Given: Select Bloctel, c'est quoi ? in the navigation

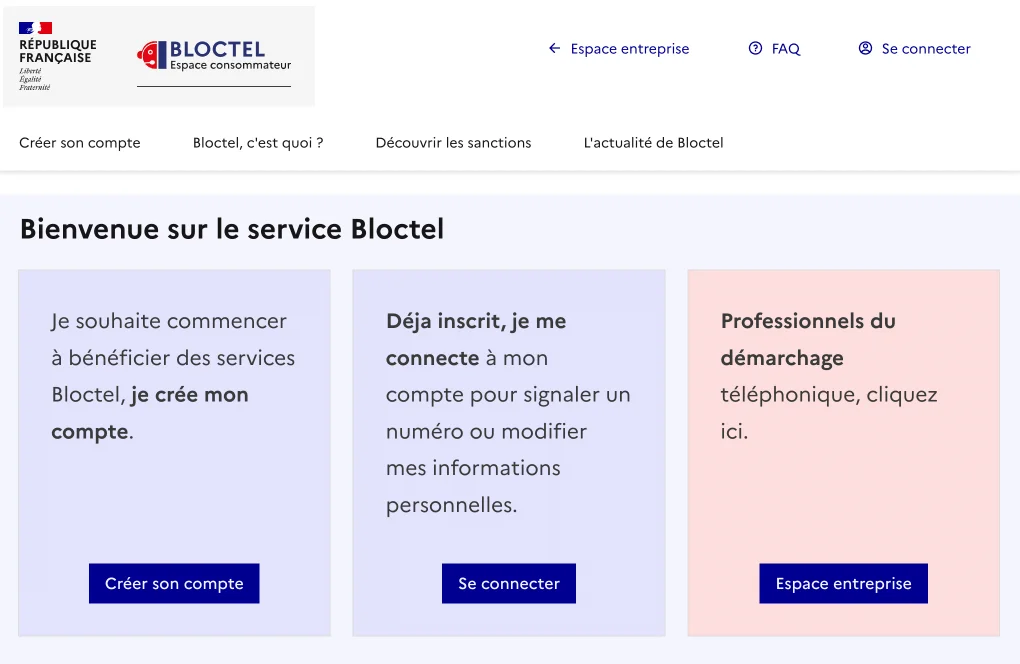Looking at the screenshot, I should (257, 142).
